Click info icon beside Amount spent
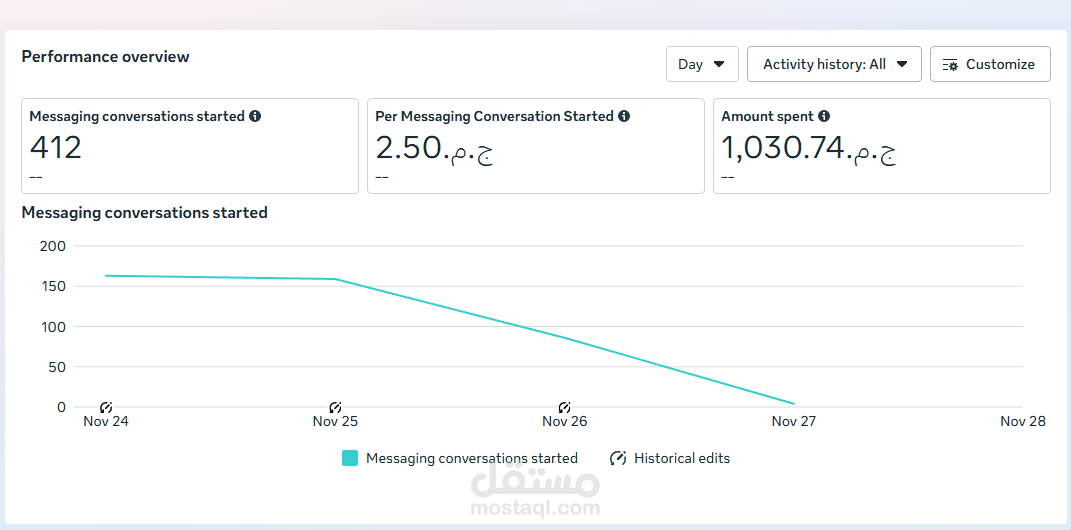The width and height of the screenshot is (1071, 530). click(x=824, y=117)
